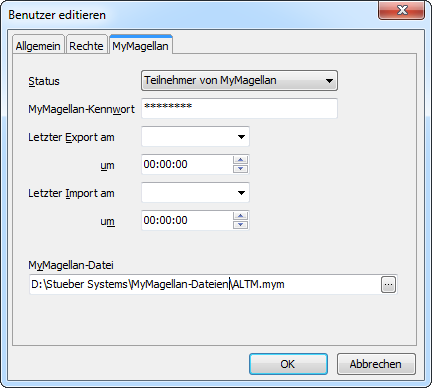The height and width of the screenshot is (388, 432).
Task: Decrease the last export time with down arrow
Action: pyautogui.click(x=240, y=169)
